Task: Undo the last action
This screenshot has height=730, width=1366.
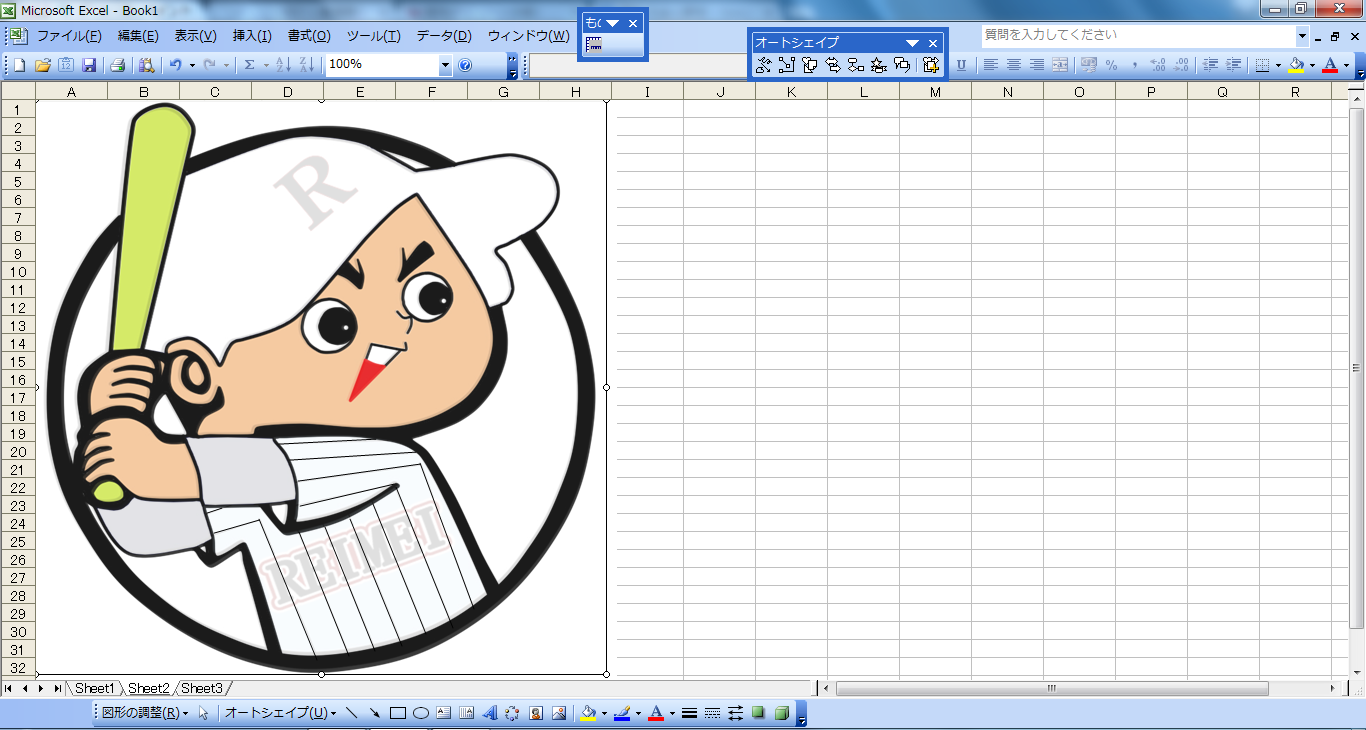Action: (x=175, y=65)
